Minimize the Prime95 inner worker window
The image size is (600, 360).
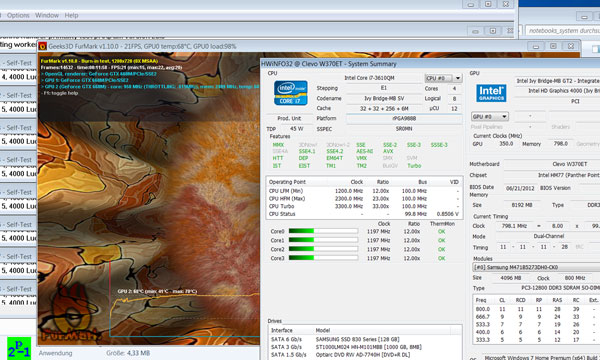(475, 31)
